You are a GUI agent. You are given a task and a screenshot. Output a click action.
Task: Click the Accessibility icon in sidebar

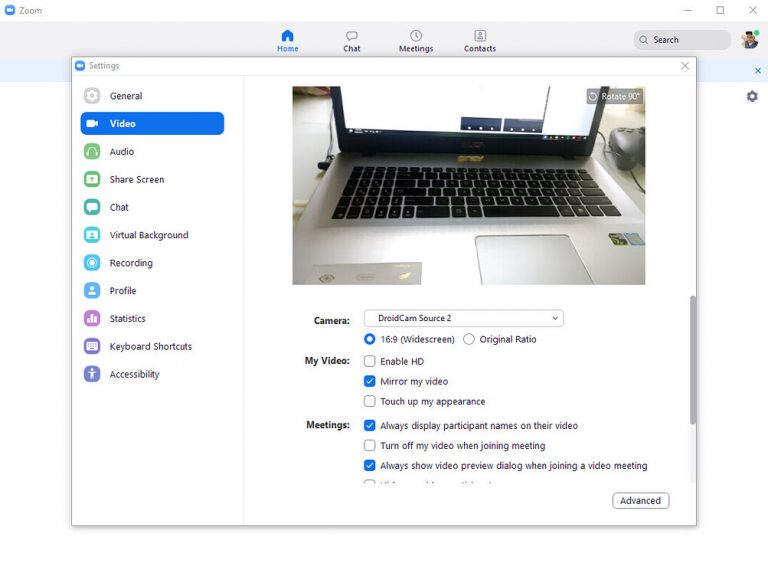pyautogui.click(x=92, y=374)
